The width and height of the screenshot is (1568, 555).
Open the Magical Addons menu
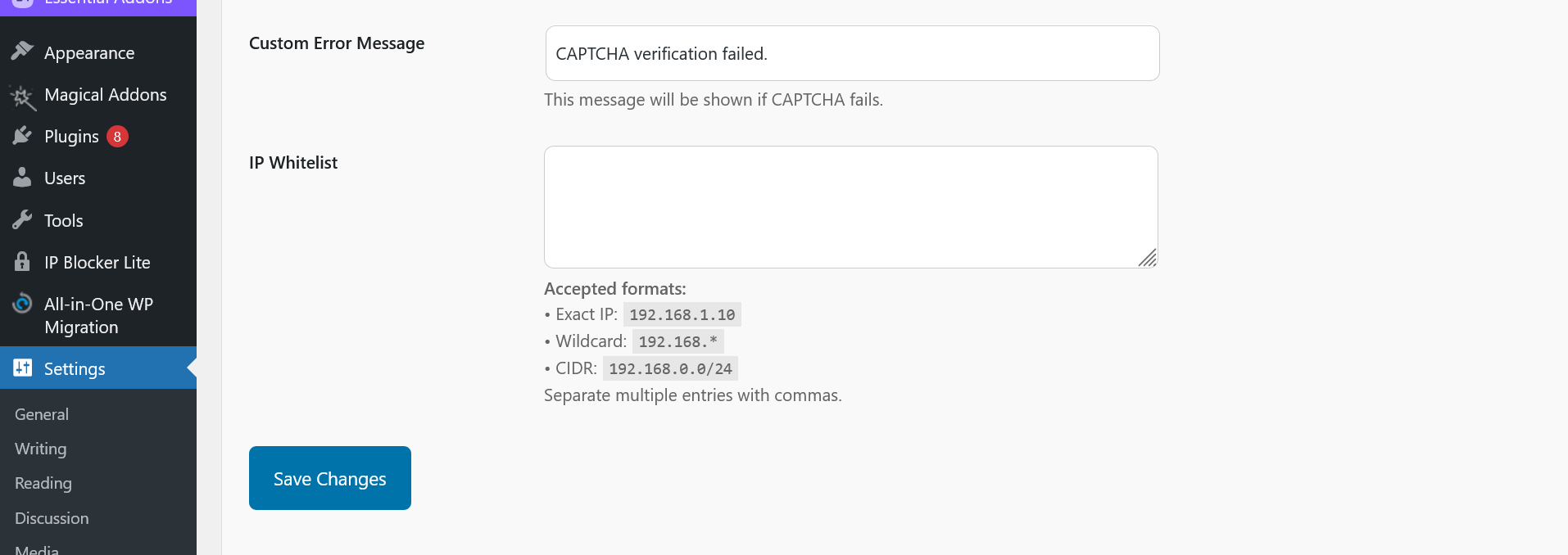pos(105,95)
